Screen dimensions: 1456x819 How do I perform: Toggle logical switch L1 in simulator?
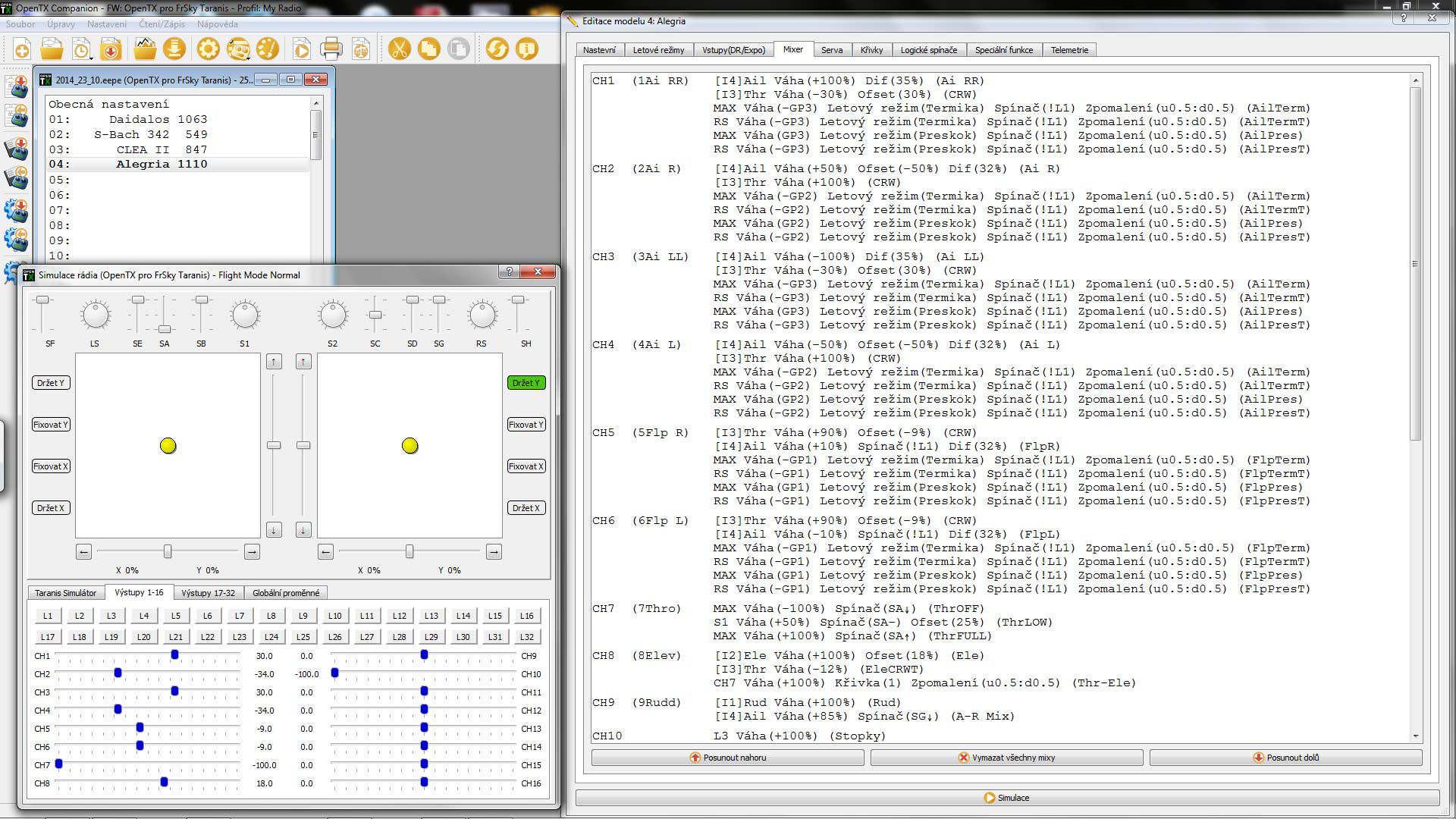coord(48,616)
